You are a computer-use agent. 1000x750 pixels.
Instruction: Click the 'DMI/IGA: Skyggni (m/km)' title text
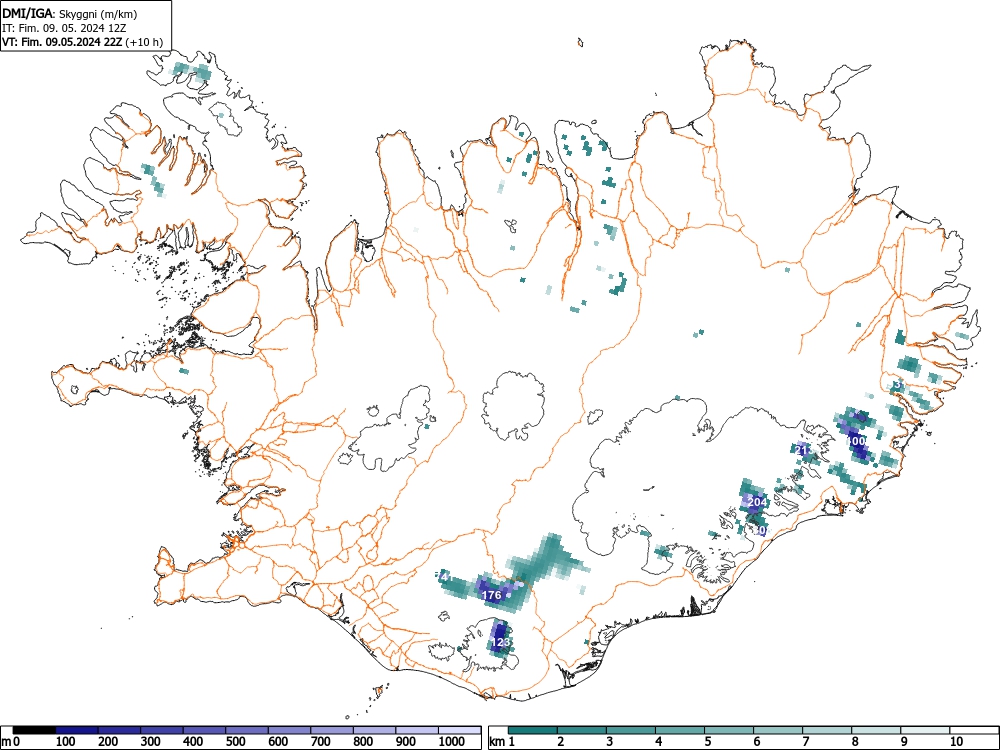[x=70, y=13]
